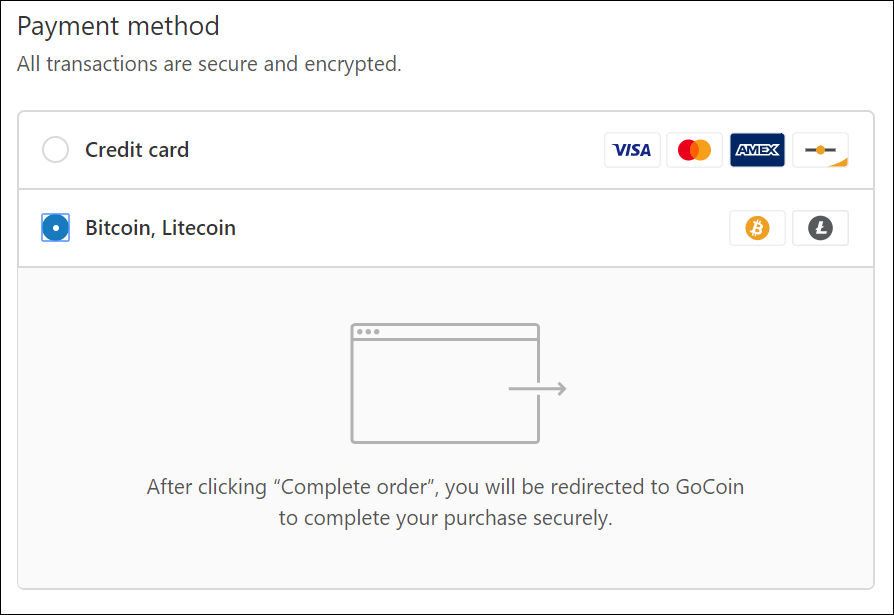This screenshot has width=894, height=615.
Task: Click the gray Litecoin logo
Action: [820, 228]
